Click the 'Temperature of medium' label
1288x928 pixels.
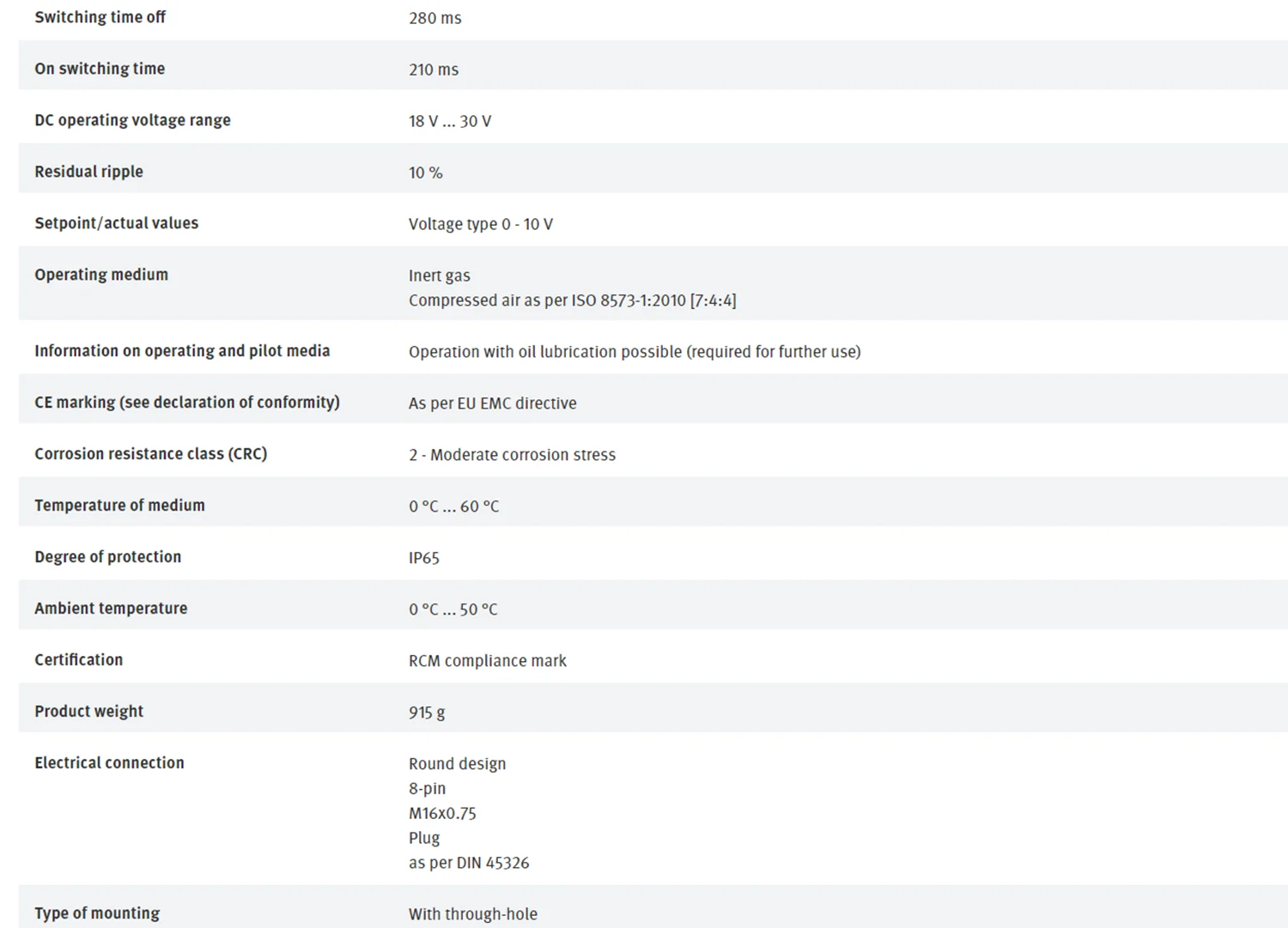pos(119,506)
